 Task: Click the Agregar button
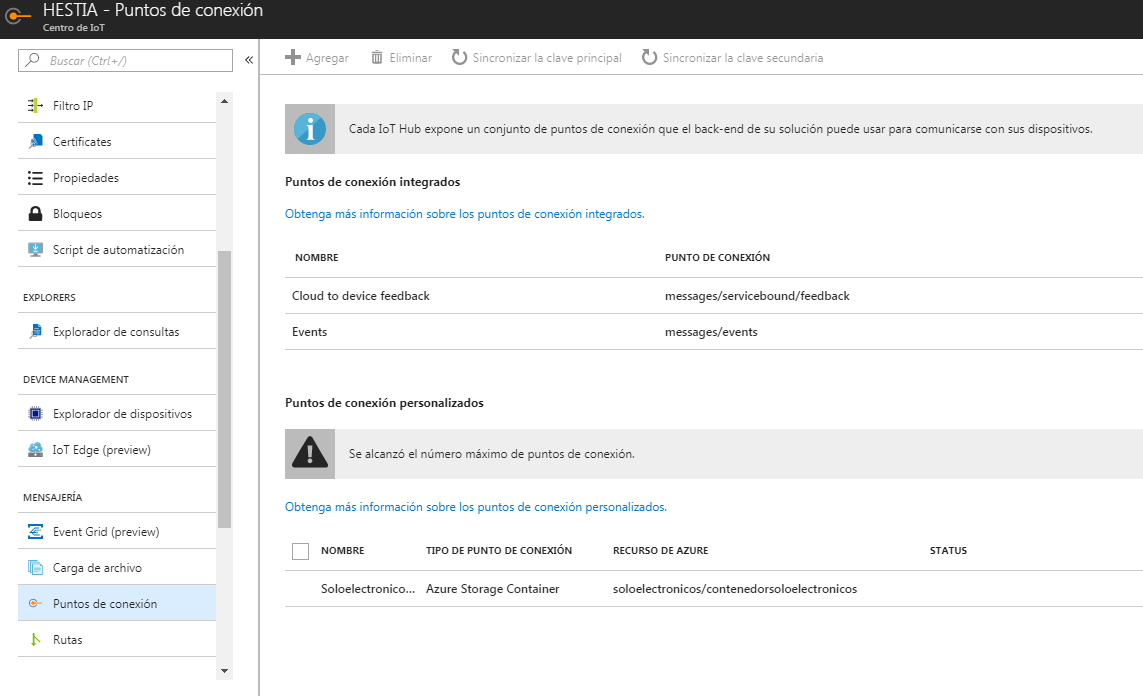point(317,58)
